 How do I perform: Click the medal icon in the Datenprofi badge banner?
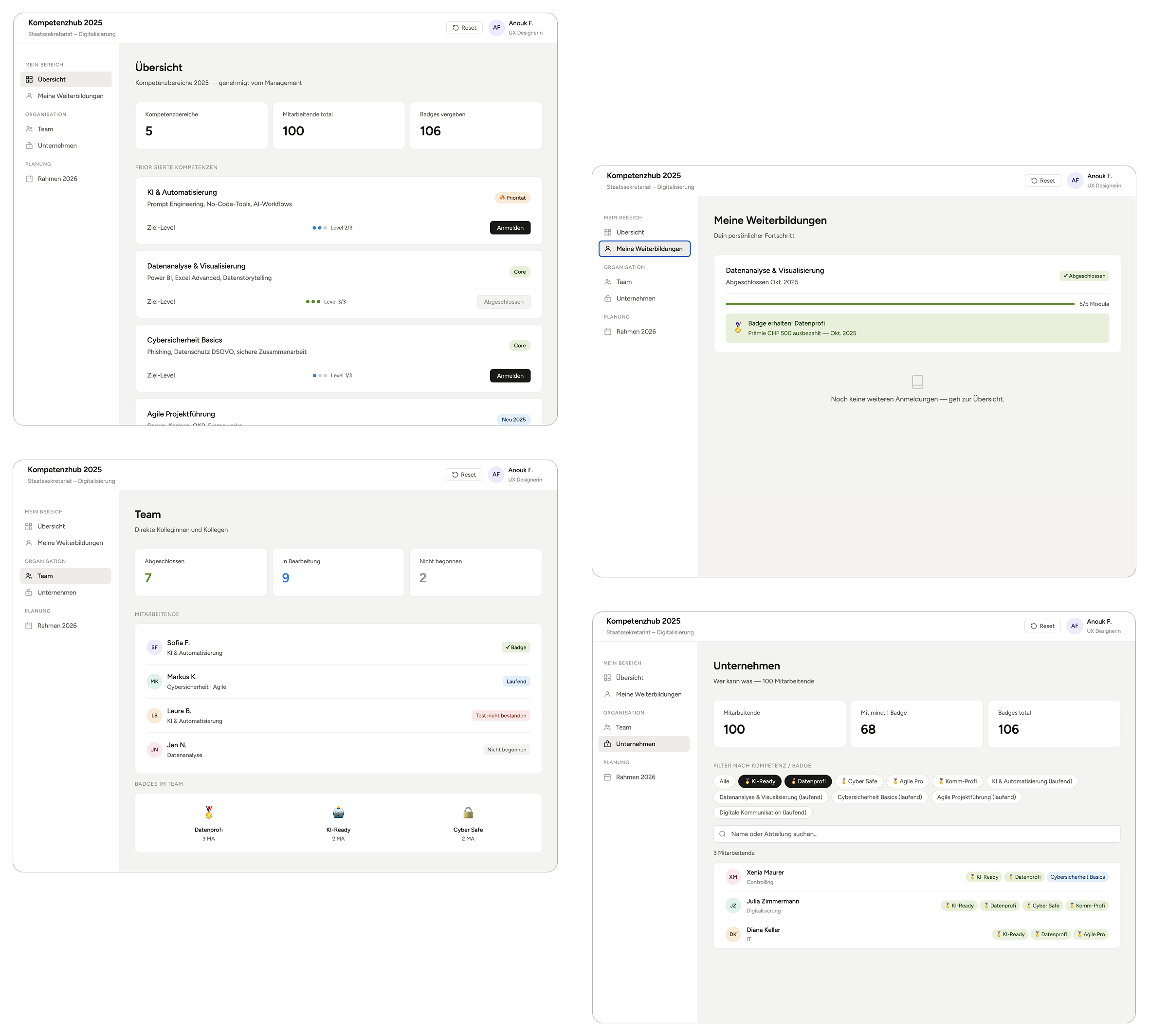738,327
